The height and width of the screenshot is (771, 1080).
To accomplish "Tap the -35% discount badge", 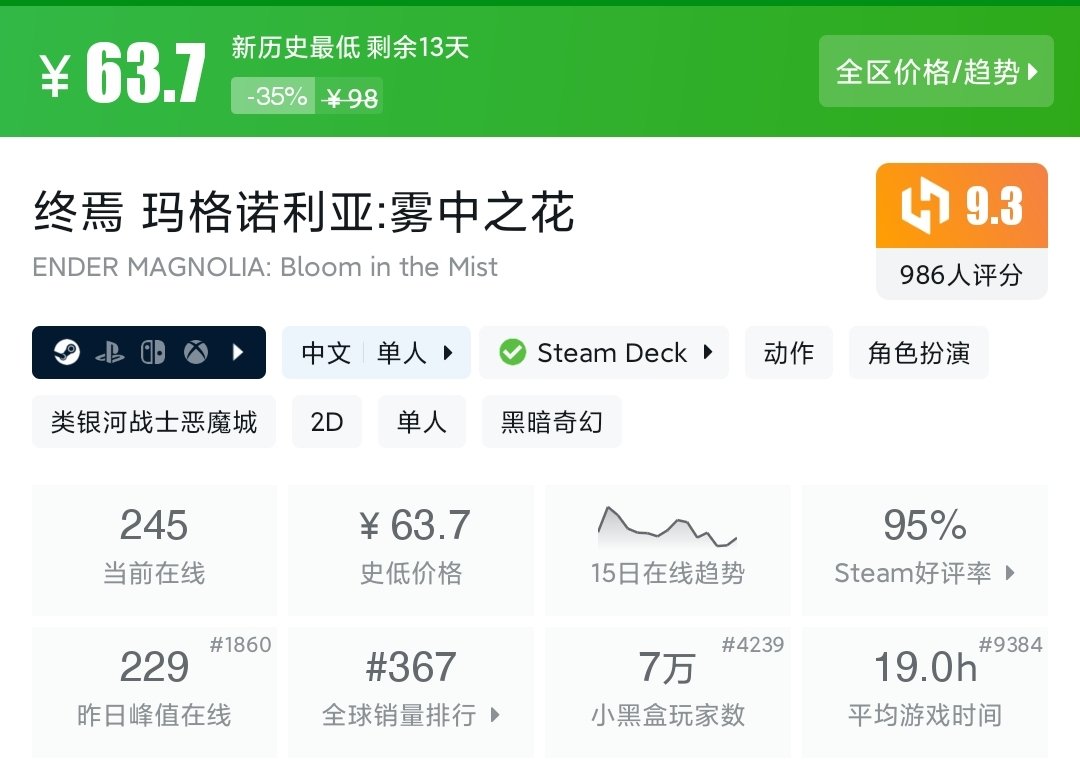I will (274, 97).
